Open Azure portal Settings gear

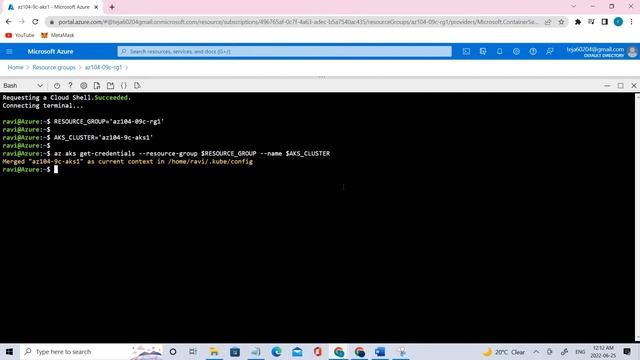click(x=516, y=51)
